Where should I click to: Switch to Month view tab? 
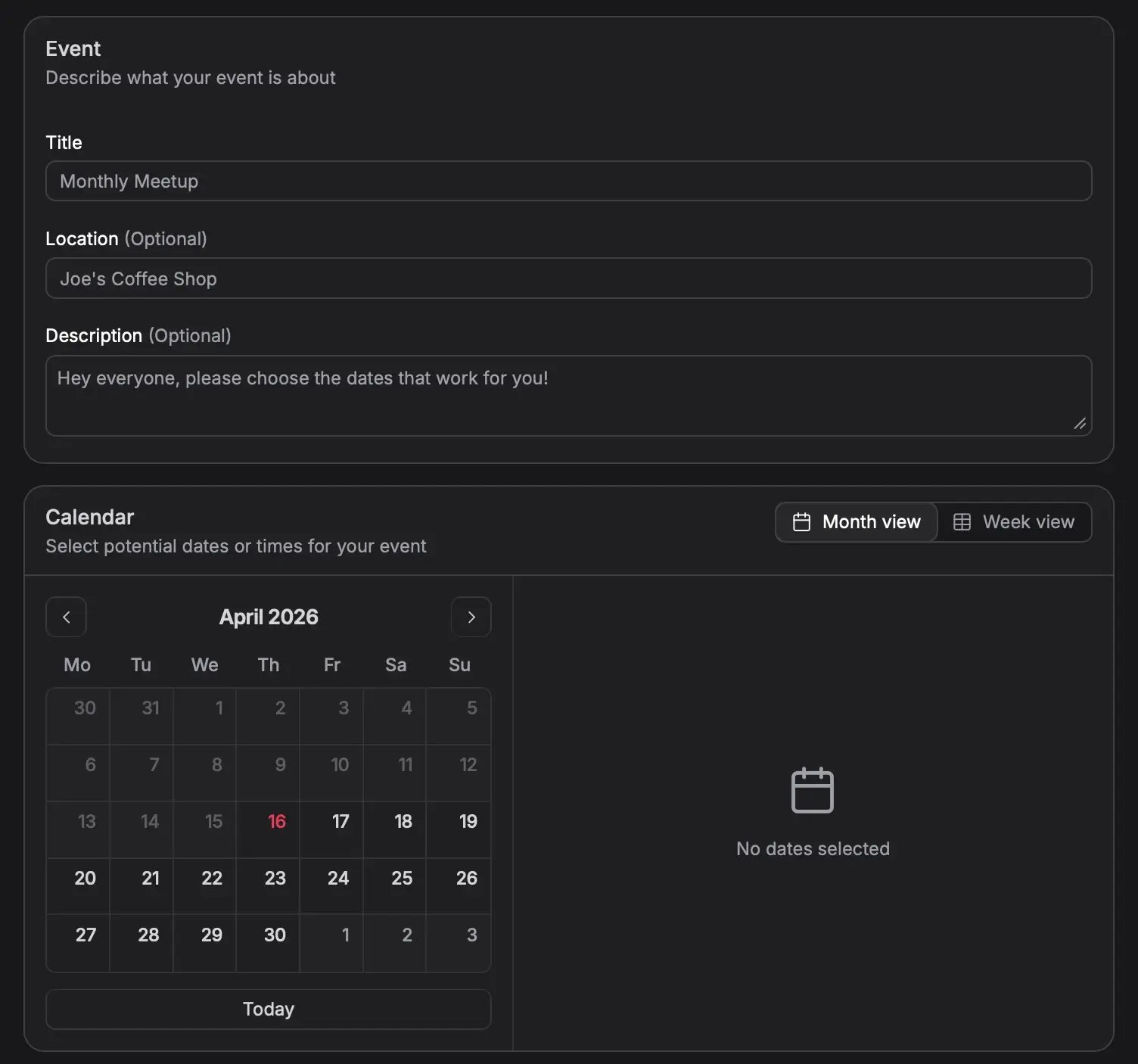click(x=857, y=522)
